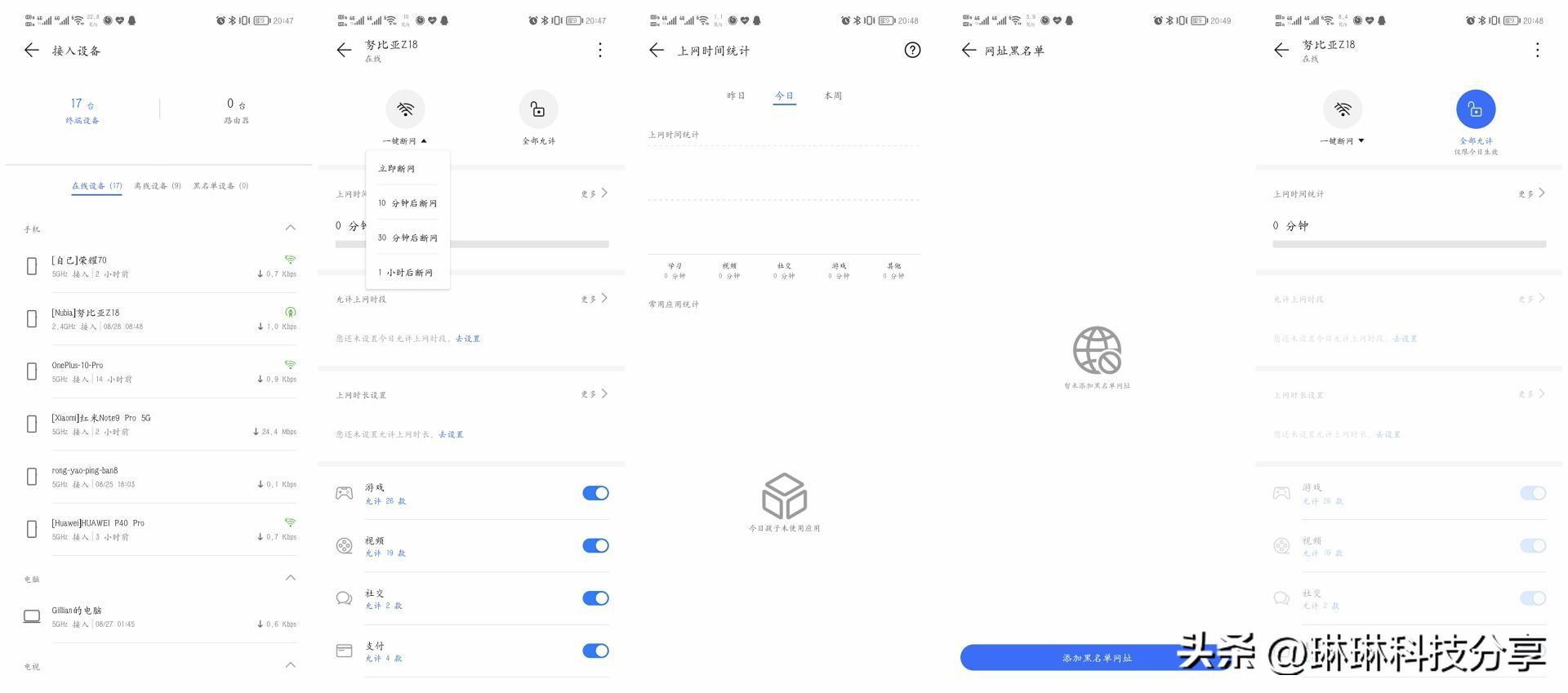
Task: Turn off the active 视频 switch
Action: point(595,545)
